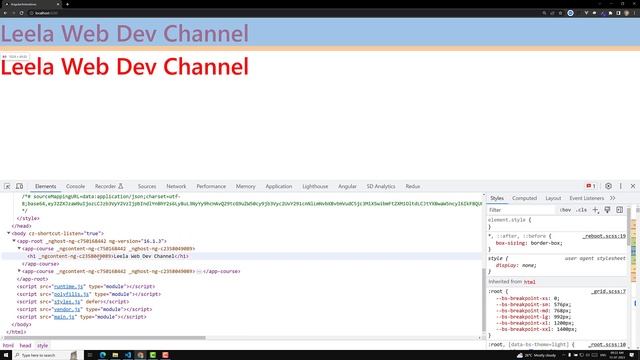Image resolution: width=640 pixels, height=360 pixels.
Task: Open the polyfills.js script link
Action: 71,294
